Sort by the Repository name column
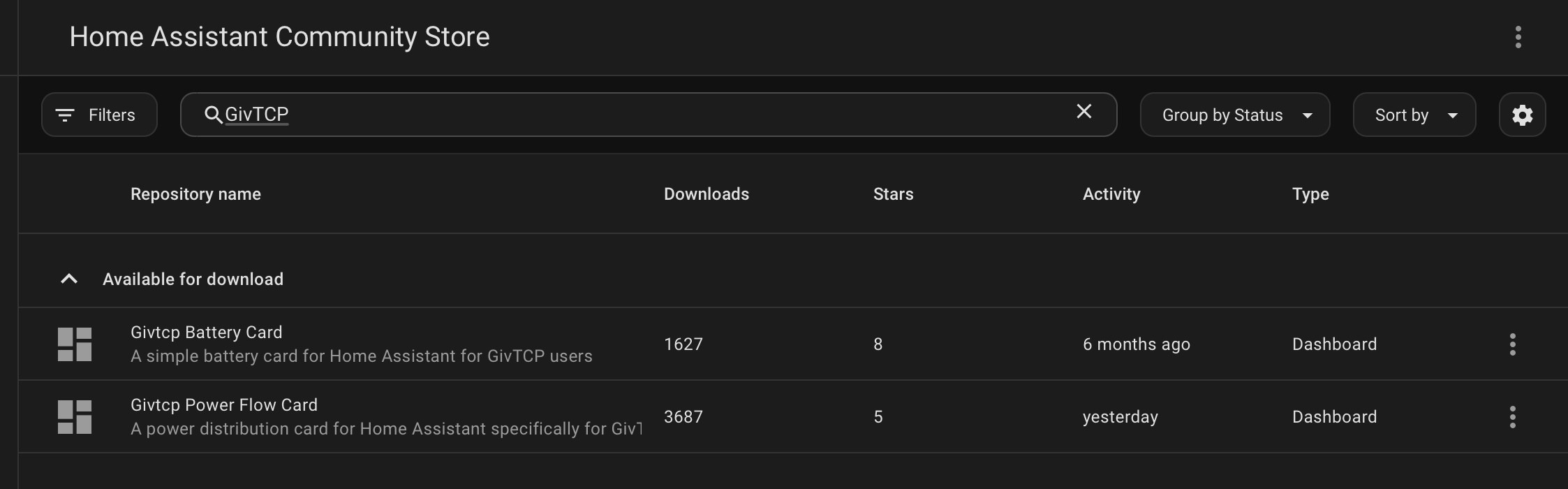Viewport: 1568px width, 489px height. tap(195, 194)
